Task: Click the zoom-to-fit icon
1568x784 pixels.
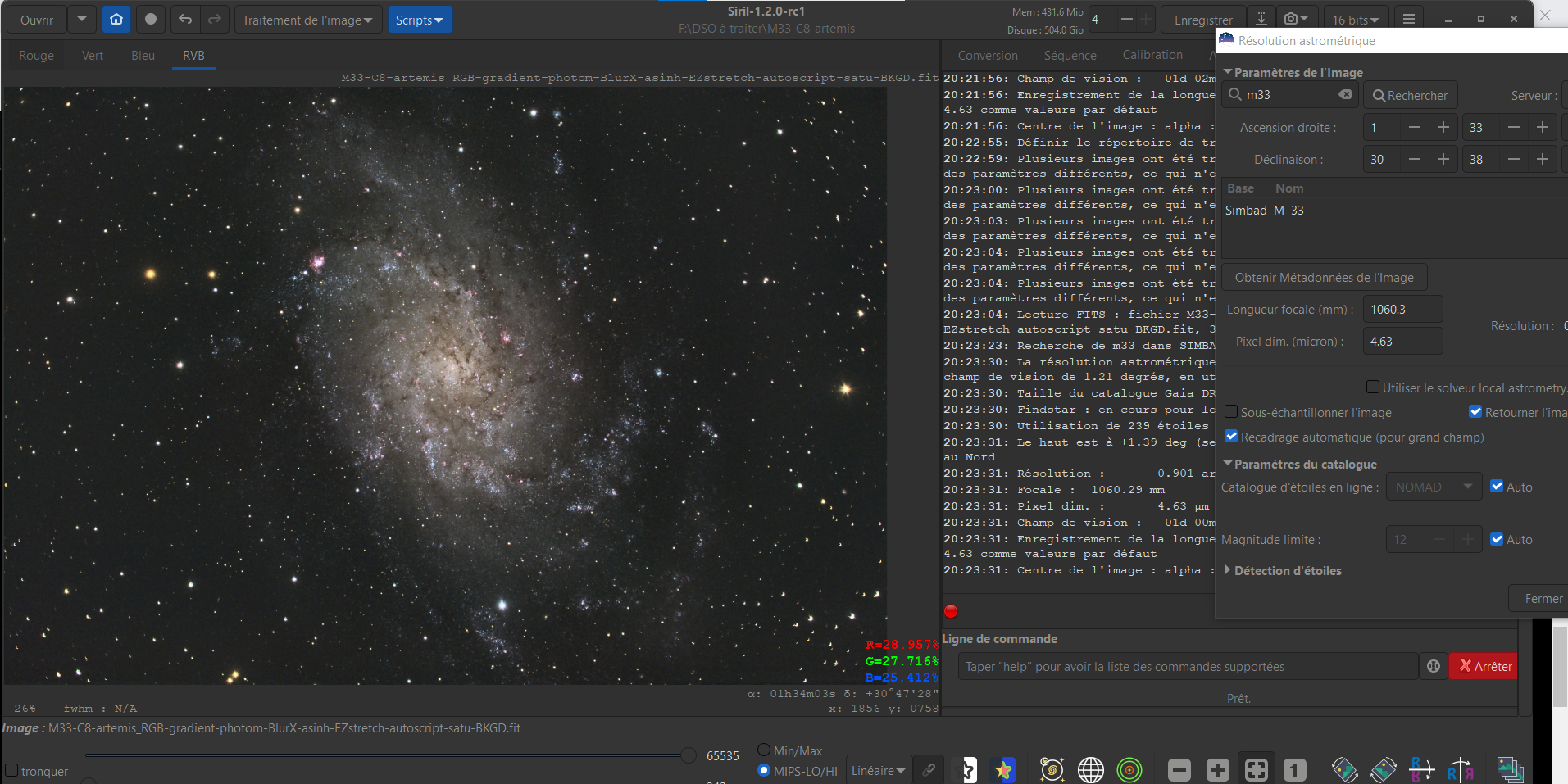Action: 1256,770
